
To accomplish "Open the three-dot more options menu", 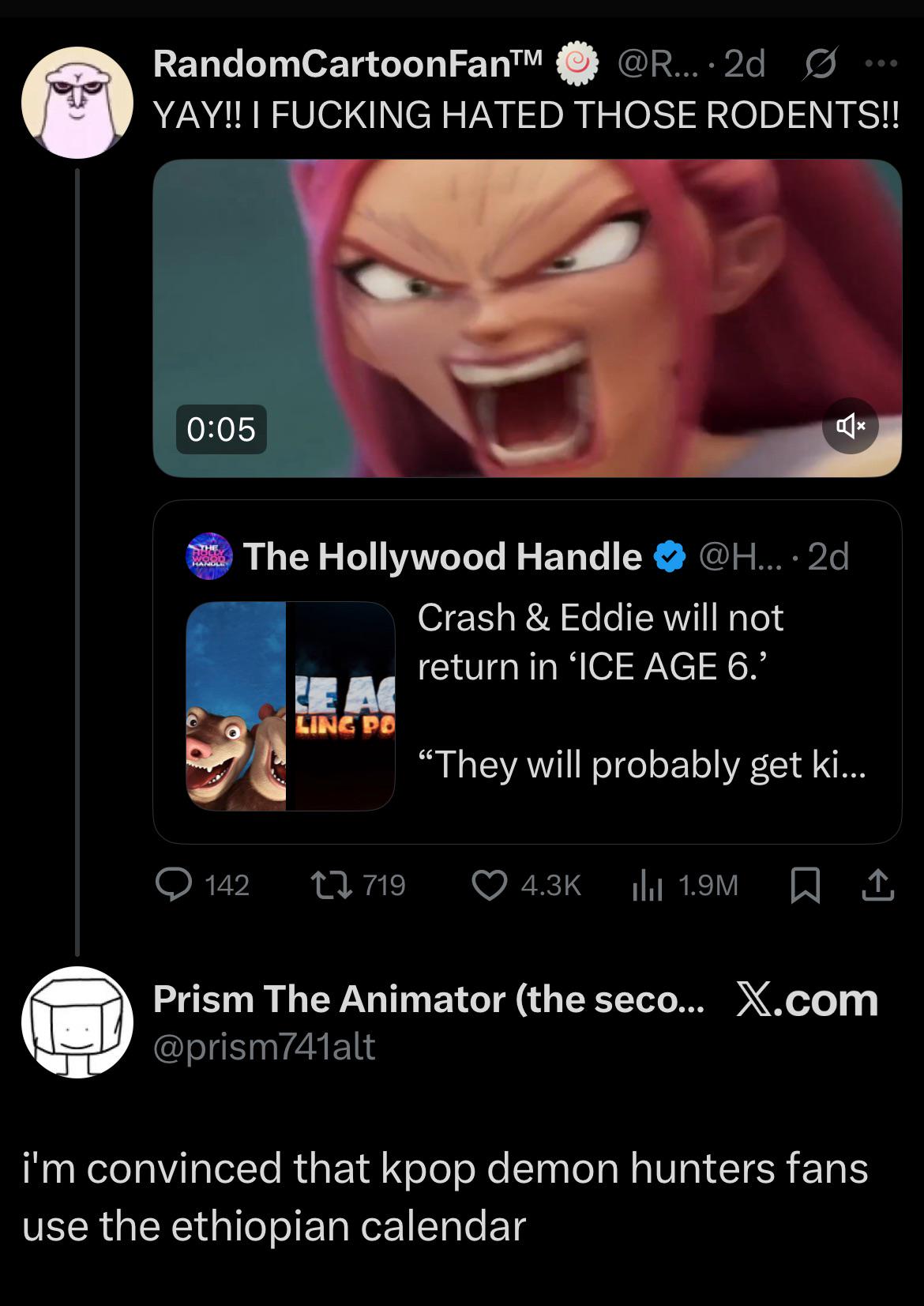I will (x=881, y=64).
